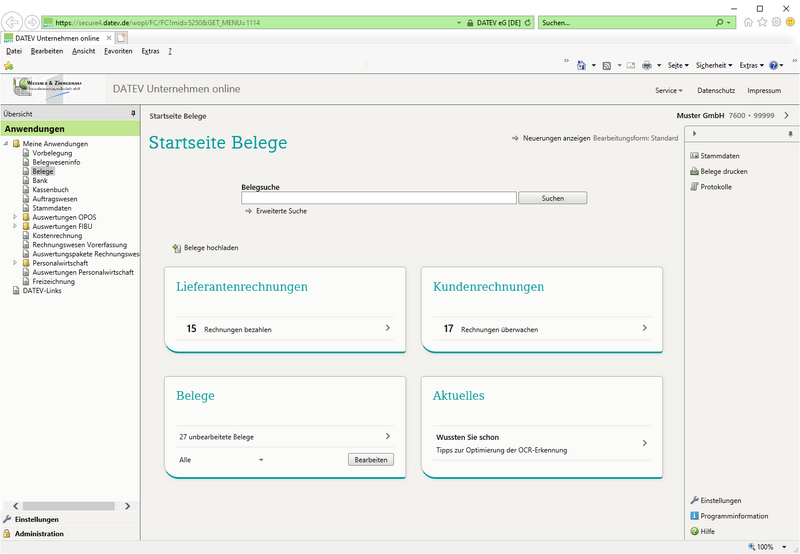800x554 pixels.
Task: Open Einstellungen in the left bottom panel
Action: [x=31, y=519]
